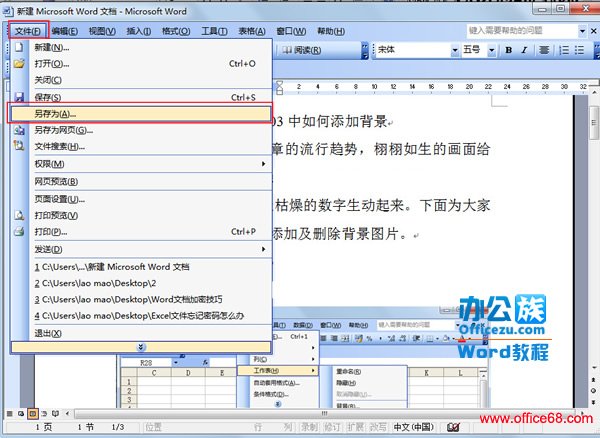The width and height of the screenshot is (600, 438).
Task: Toggle 改写 overtype mode in status bar
Action: tap(377, 427)
